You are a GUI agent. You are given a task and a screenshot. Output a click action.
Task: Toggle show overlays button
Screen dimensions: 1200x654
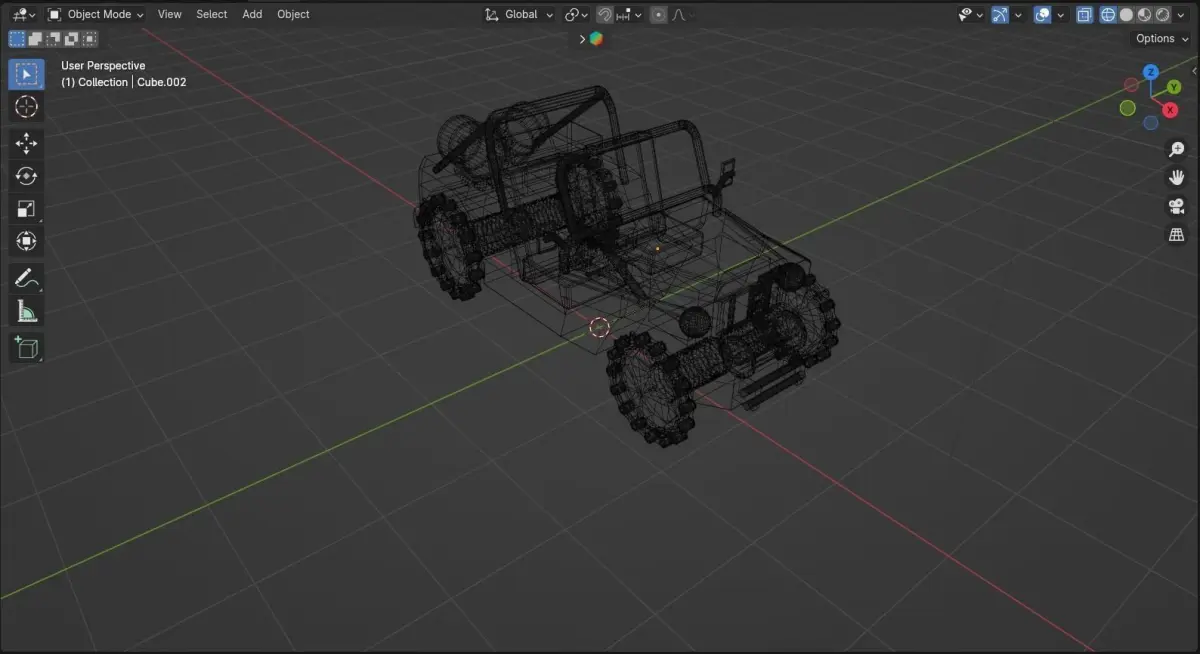point(1042,15)
